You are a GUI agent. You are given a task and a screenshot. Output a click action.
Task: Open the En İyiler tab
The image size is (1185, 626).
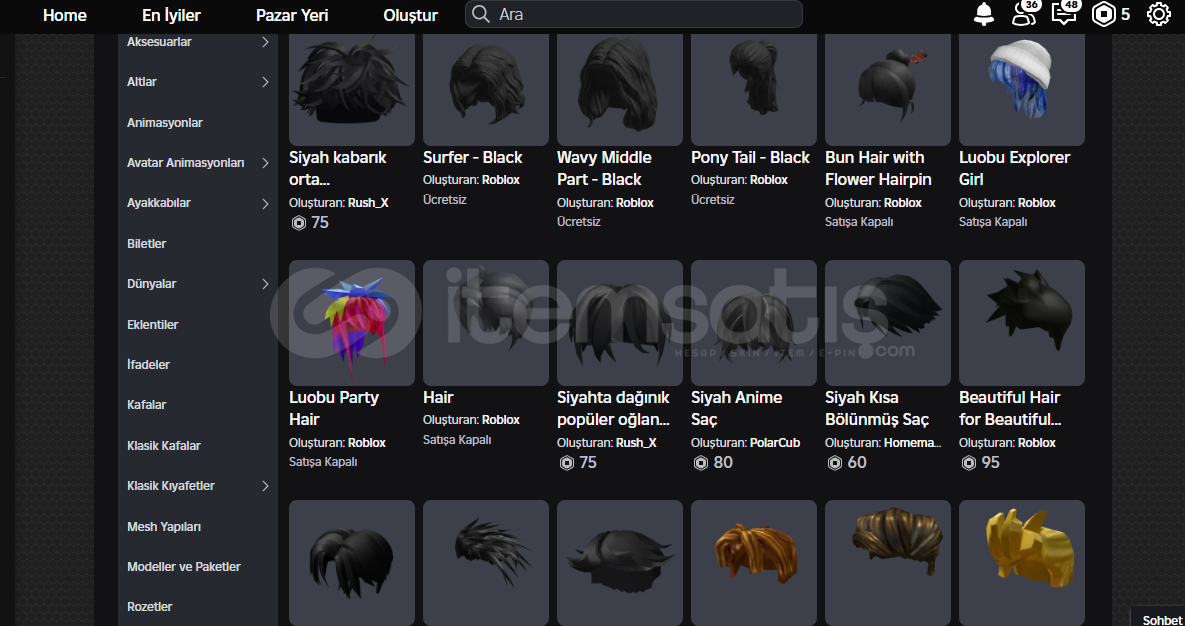(171, 15)
